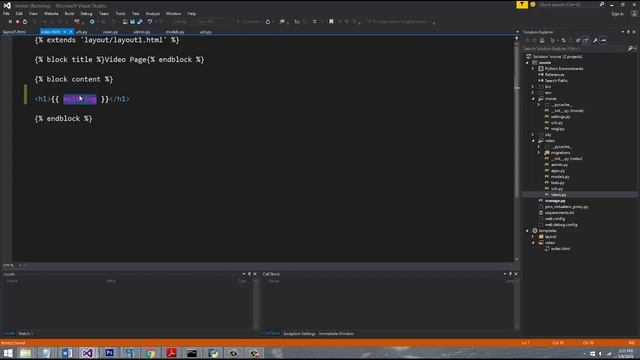Collapse the video app folder
This screenshot has width=640, height=360.
tap(533, 141)
